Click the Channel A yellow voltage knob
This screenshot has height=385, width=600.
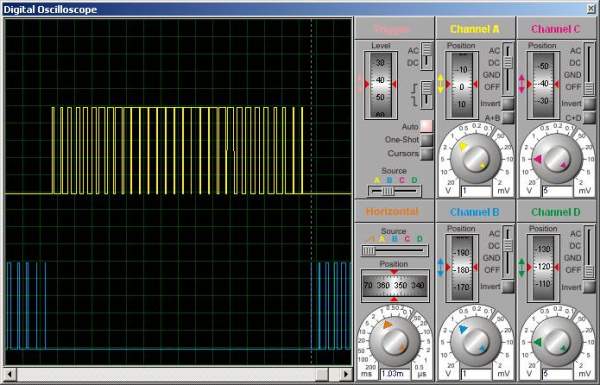[x=476, y=158]
